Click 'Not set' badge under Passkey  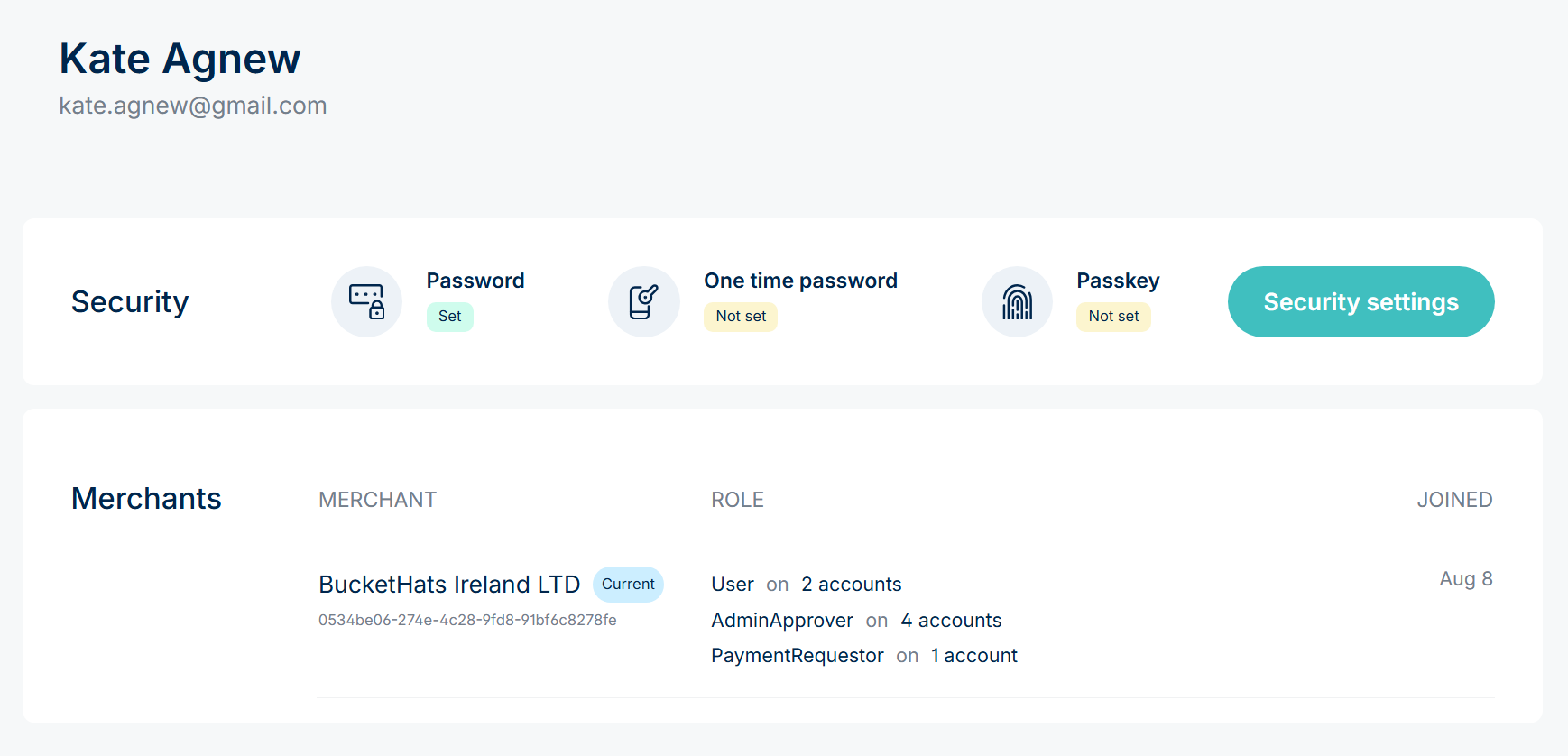point(1112,317)
